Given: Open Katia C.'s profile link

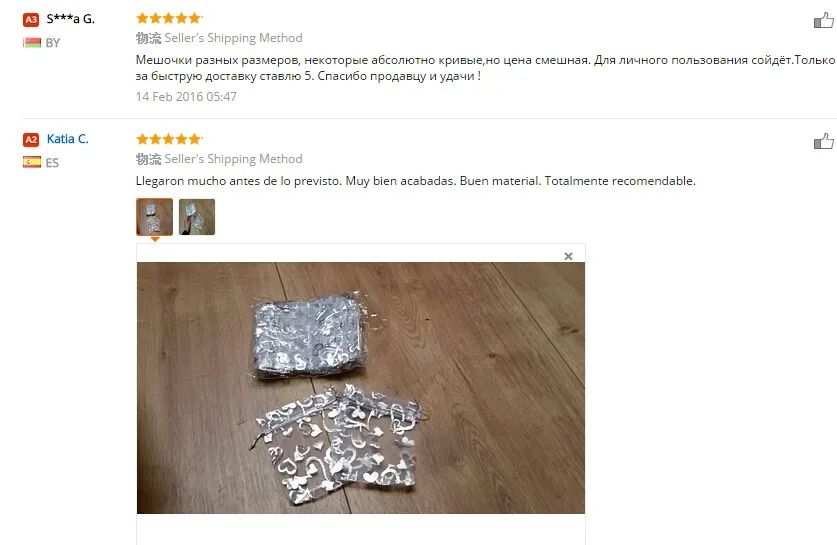Looking at the screenshot, I should tap(67, 139).
